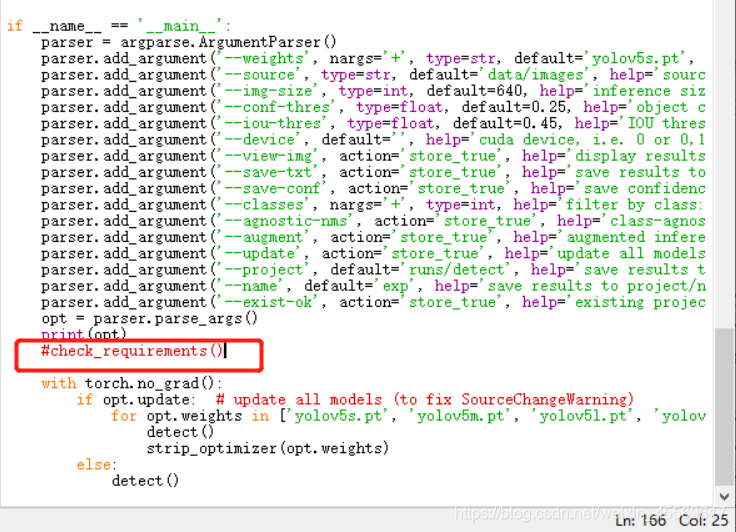
Task: Click the Col: 25 status indicator
Action: tap(704, 519)
